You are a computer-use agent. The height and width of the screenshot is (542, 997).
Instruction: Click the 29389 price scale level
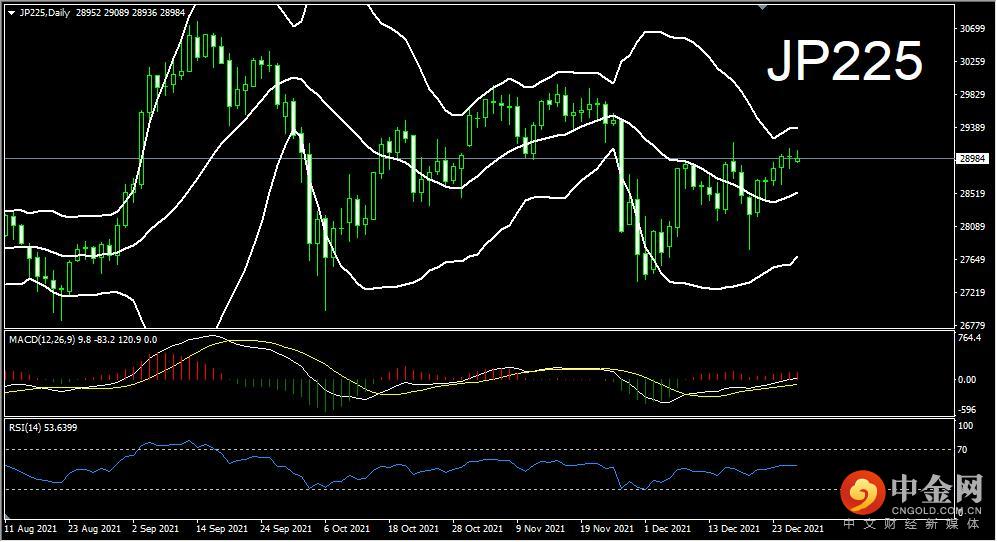tap(972, 128)
